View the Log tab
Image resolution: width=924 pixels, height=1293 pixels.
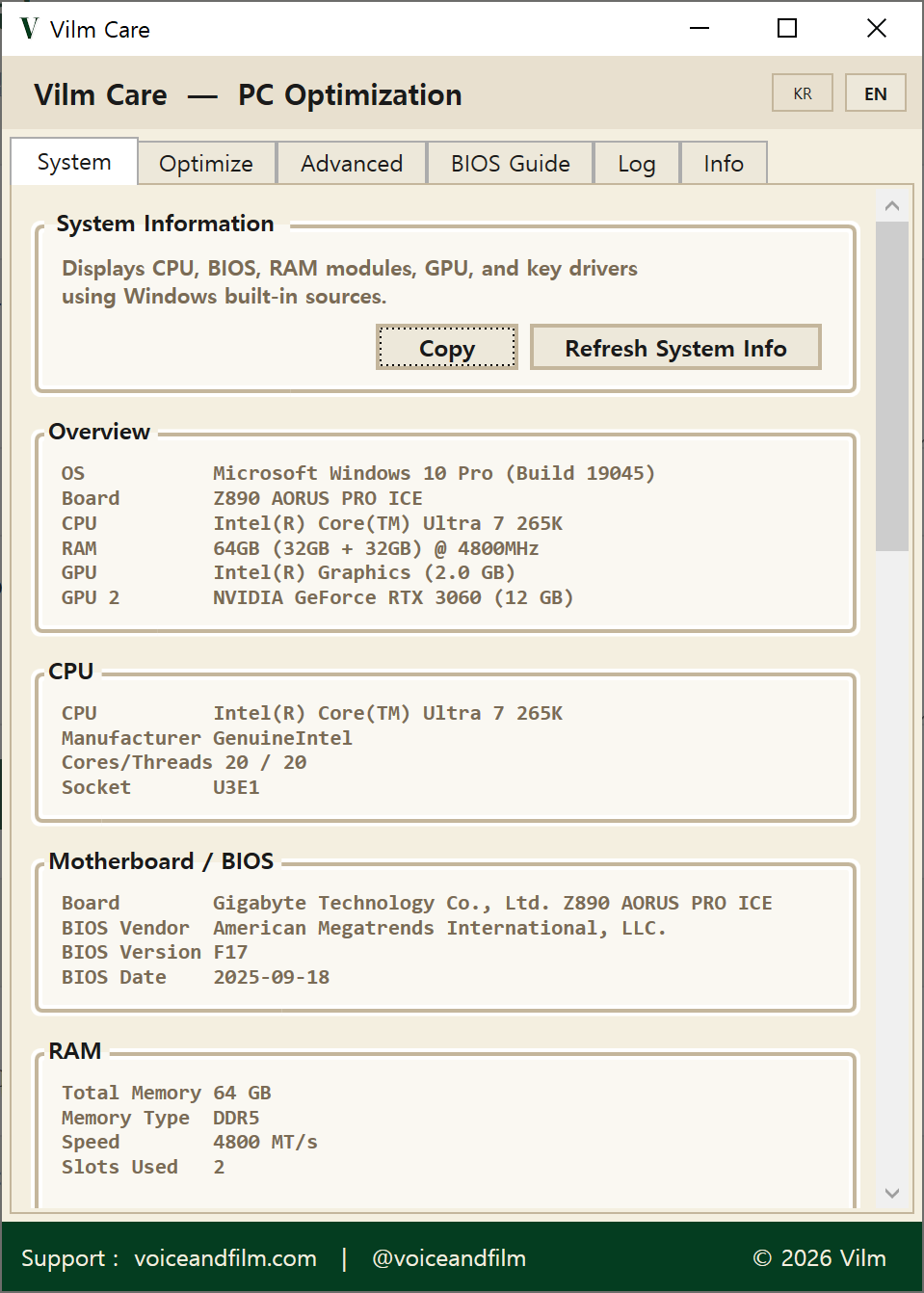[636, 163]
